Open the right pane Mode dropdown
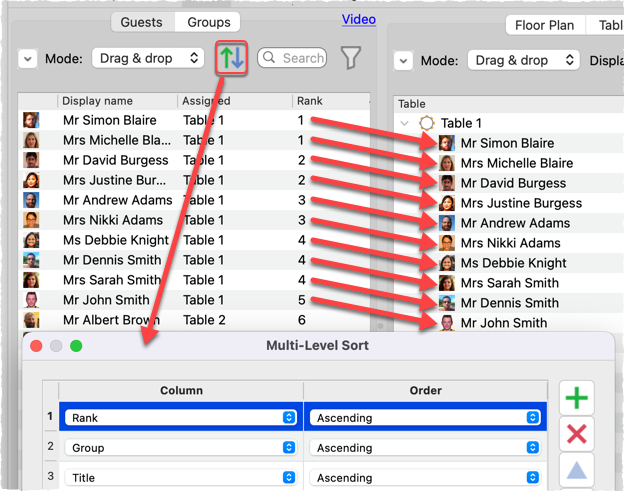This screenshot has height=491, width=624. coord(524,60)
